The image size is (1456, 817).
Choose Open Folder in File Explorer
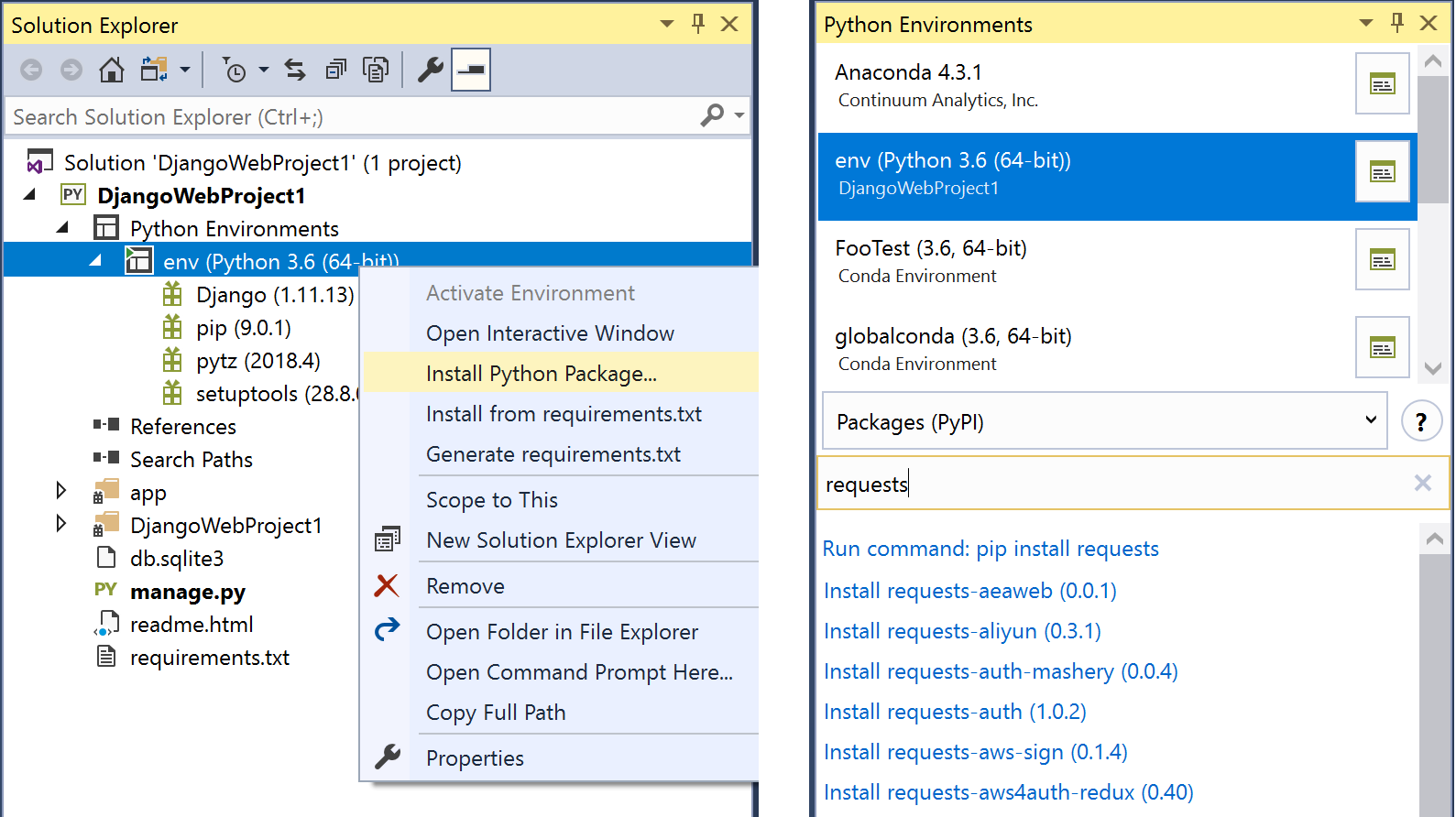coord(561,632)
